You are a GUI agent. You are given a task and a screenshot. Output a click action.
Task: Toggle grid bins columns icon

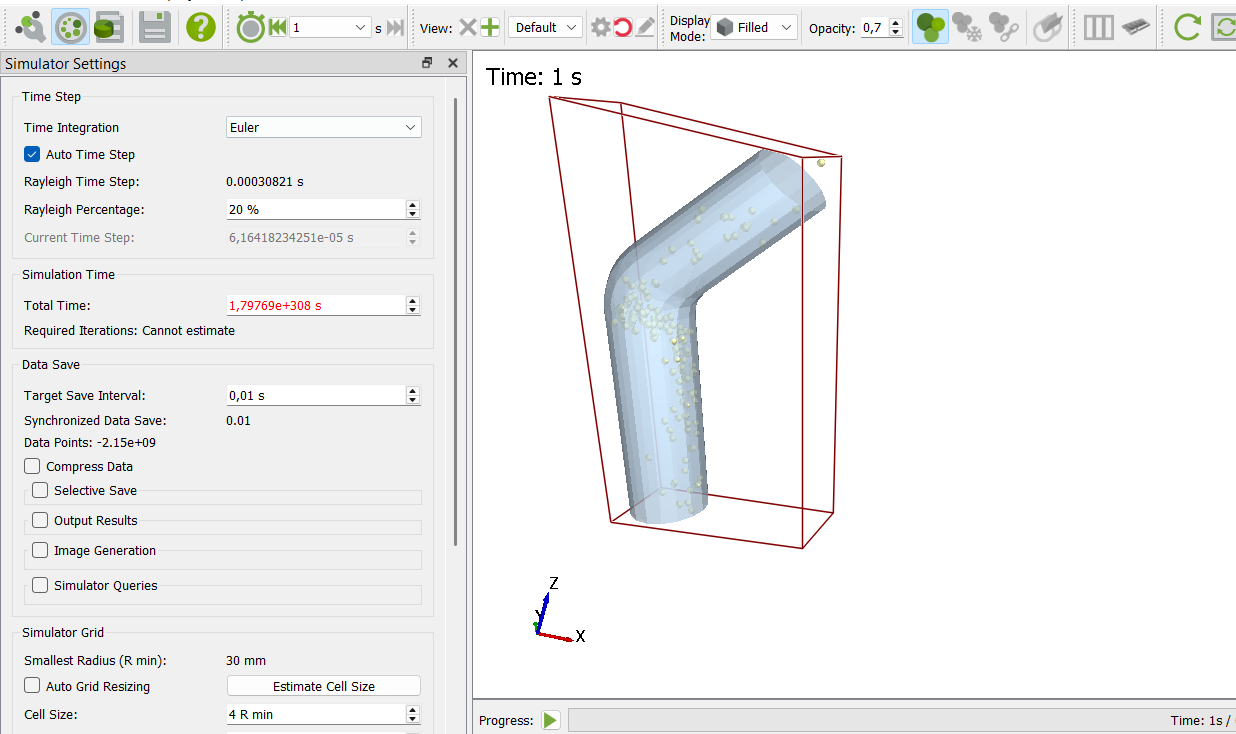click(x=1098, y=27)
